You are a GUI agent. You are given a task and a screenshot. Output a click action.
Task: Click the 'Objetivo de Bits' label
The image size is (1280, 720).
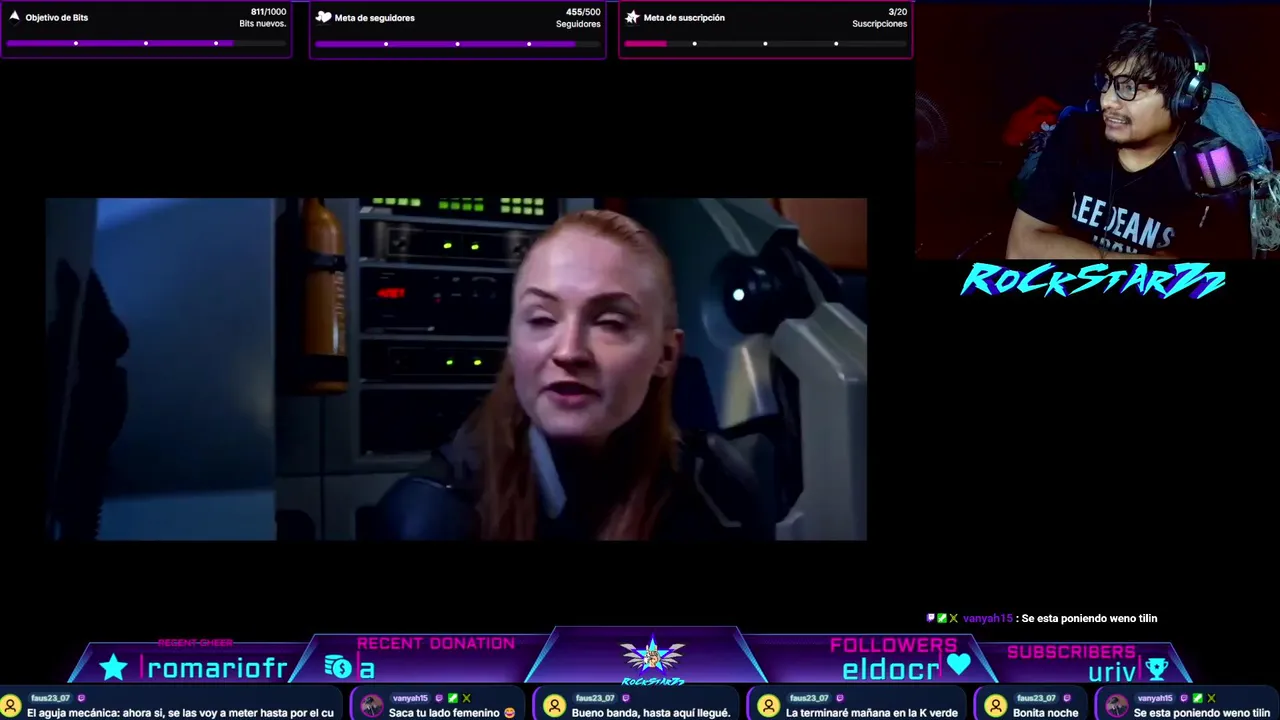pyautogui.click(x=57, y=18)
